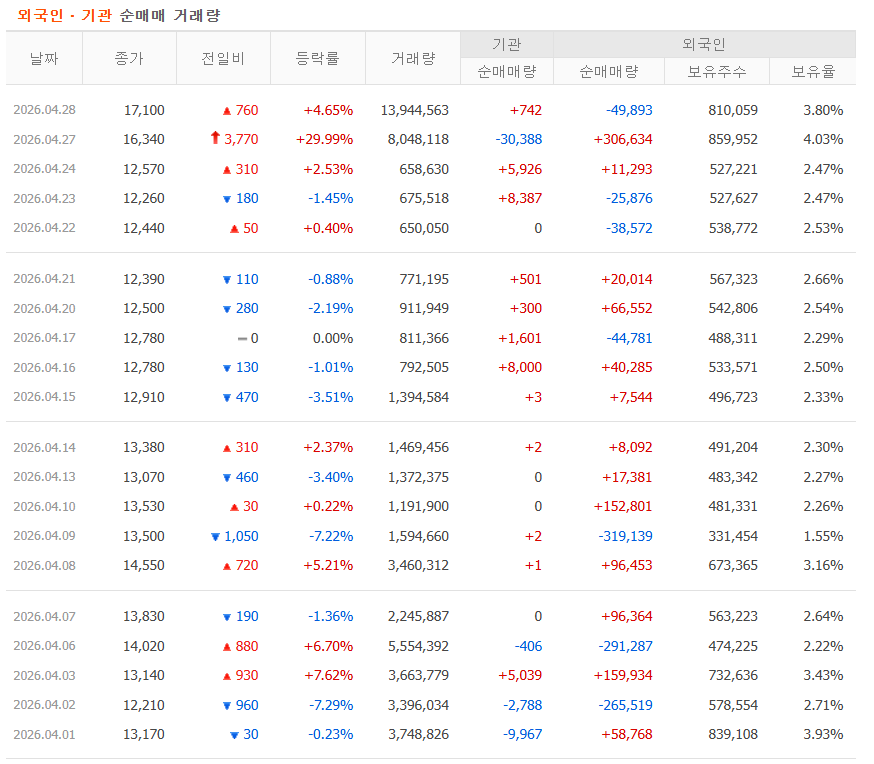Click the red up arrow beside 50
Image resolution: width=874 pixels, height=764 pixels.
tap(235, 229)
